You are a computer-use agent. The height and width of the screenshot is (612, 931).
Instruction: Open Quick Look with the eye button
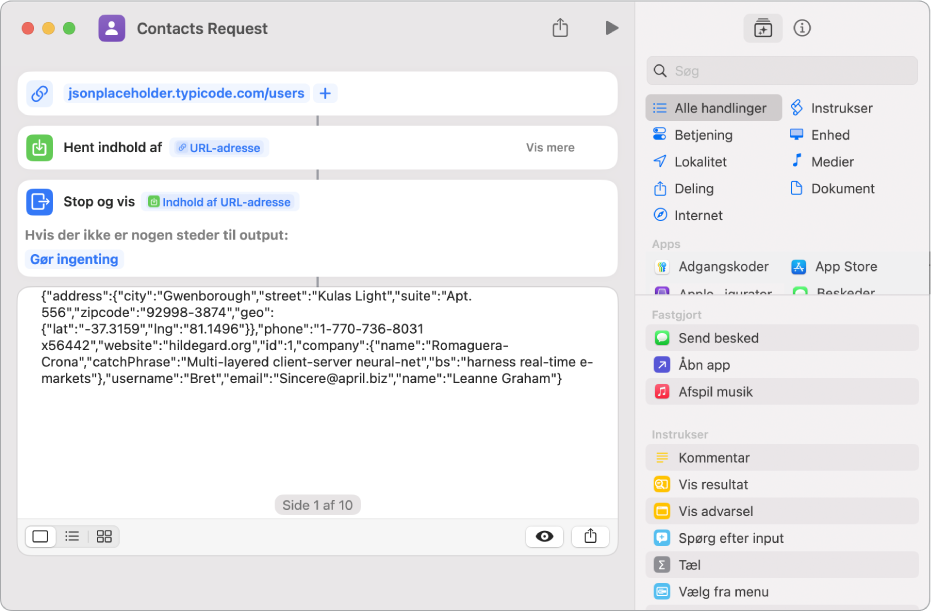coord(544,537)
